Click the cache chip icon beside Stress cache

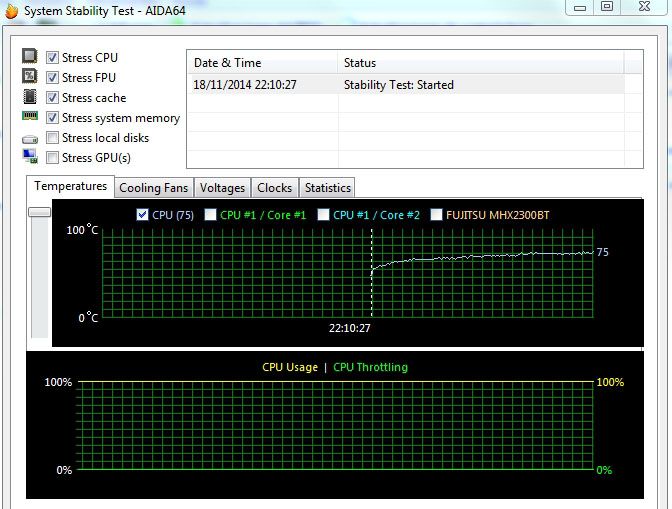click(30, 96)
